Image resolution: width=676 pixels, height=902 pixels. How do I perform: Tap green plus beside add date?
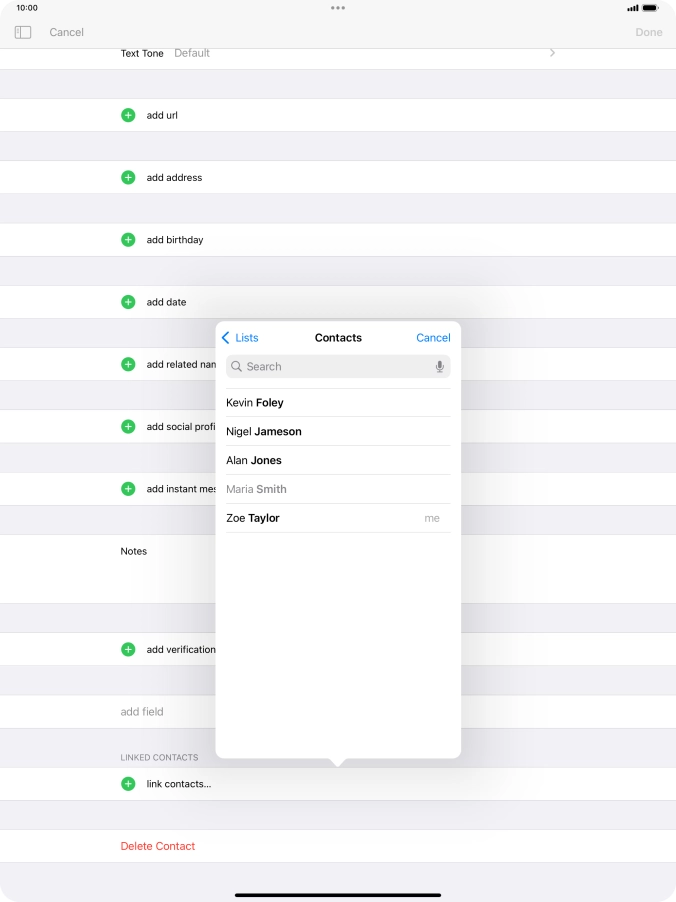tap(128, 302)
